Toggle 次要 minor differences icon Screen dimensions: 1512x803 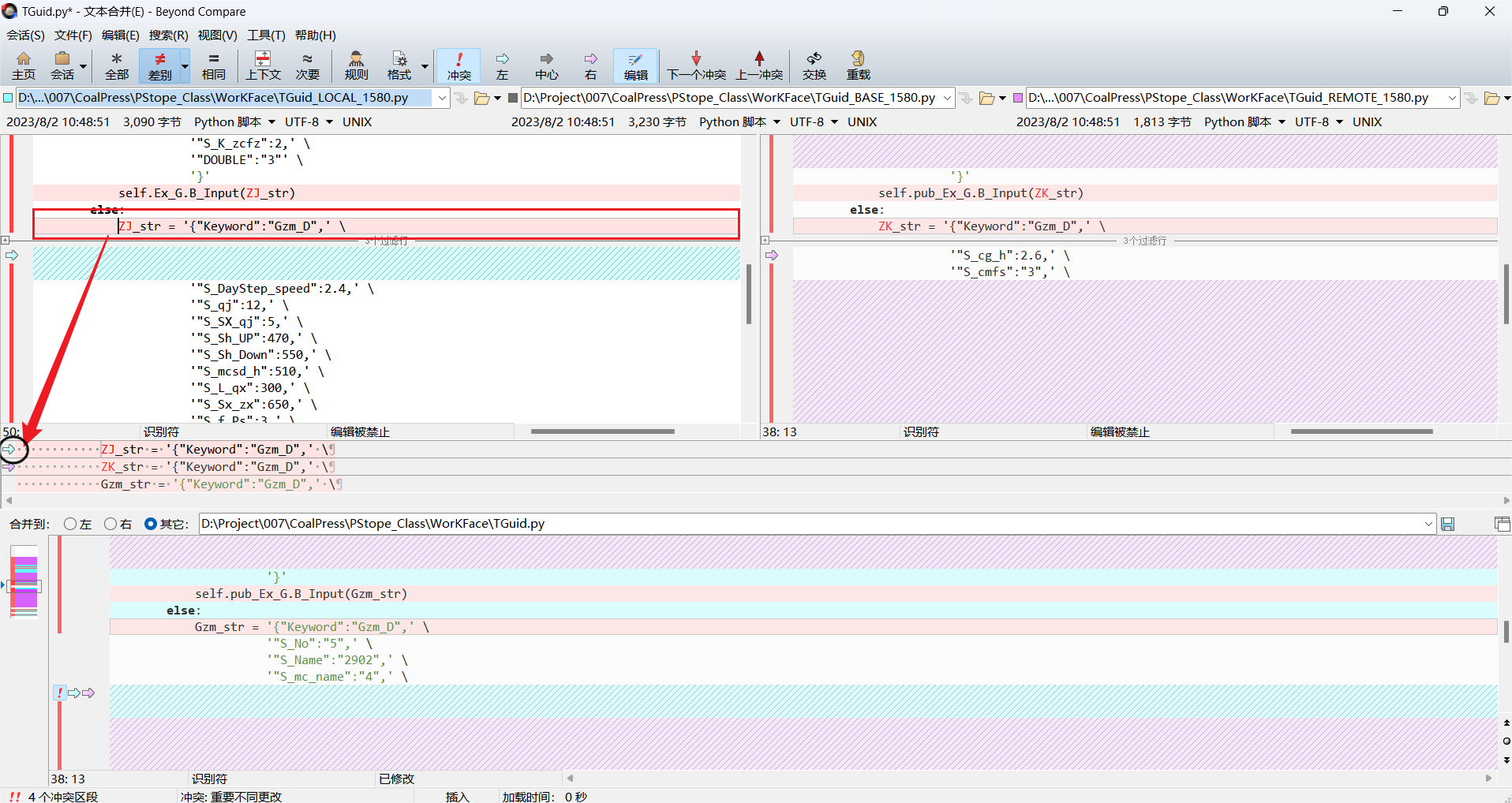[307, 65]
